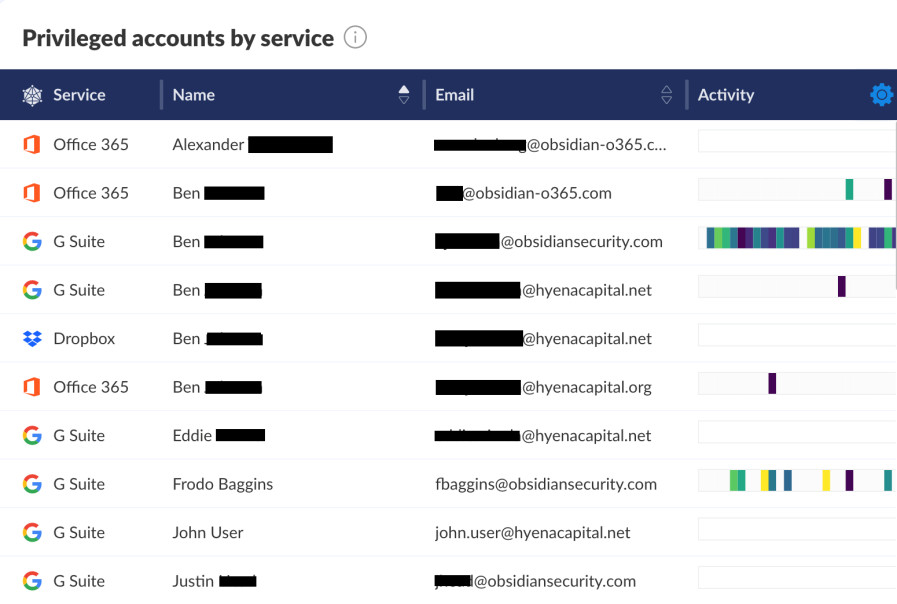
Task: Click the Activity column header
Action: (x=726, y=95)
